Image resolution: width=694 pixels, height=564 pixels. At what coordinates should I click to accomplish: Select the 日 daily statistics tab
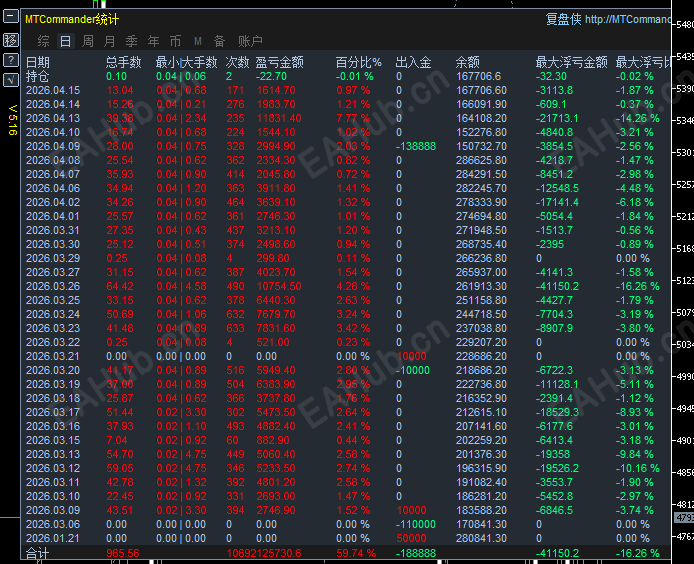(x=65, y=41)
